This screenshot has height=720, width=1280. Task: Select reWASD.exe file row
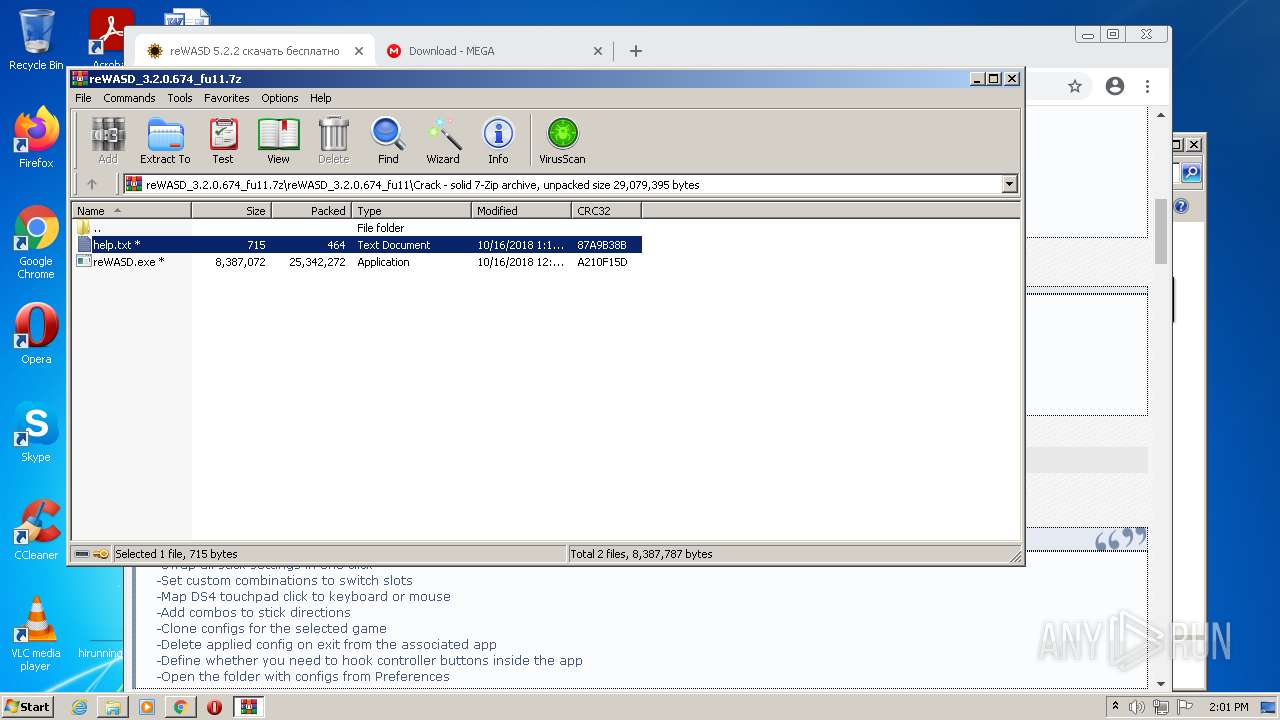point(357,262)
